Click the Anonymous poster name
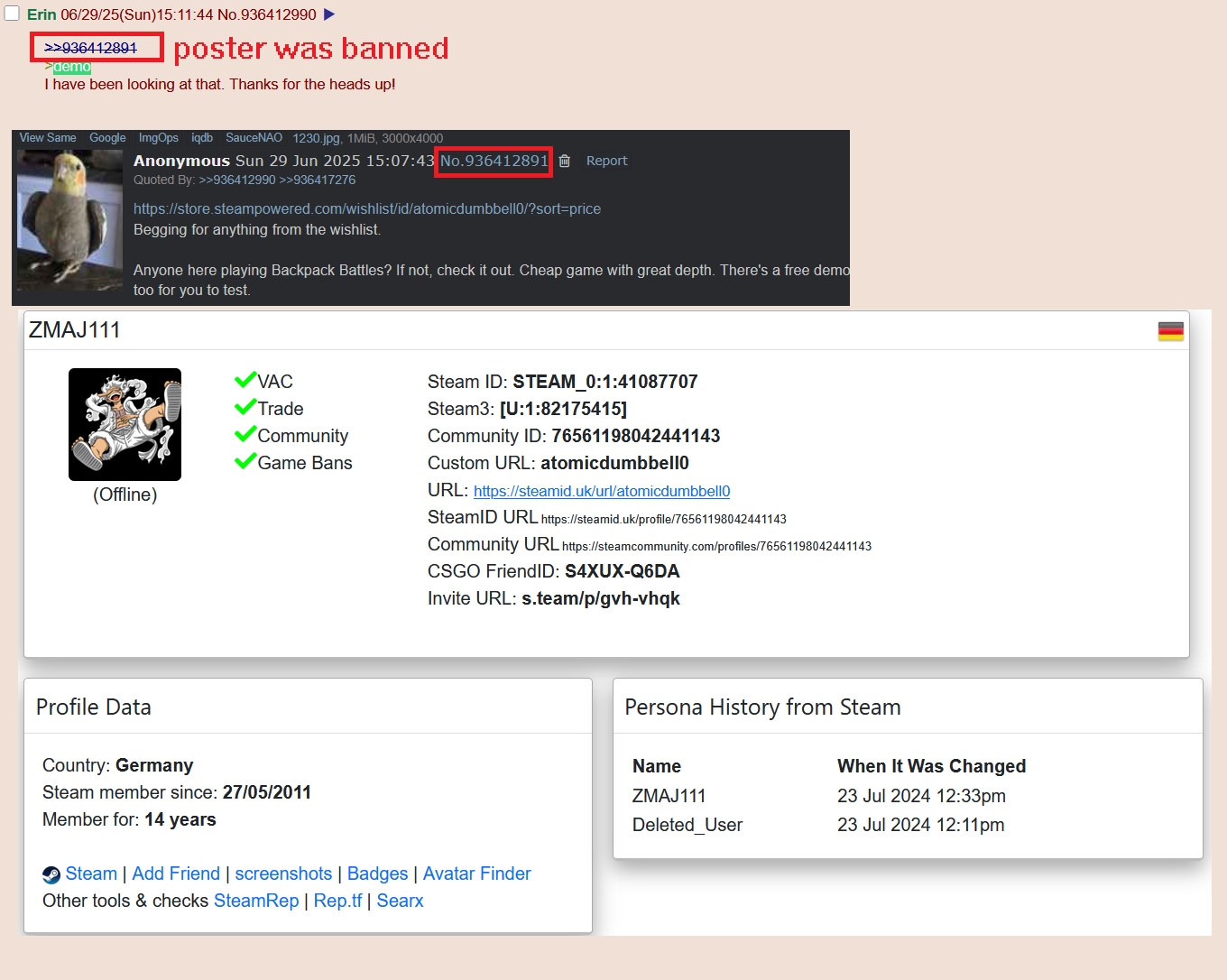The image size is (1227, 980). [181, 161]
